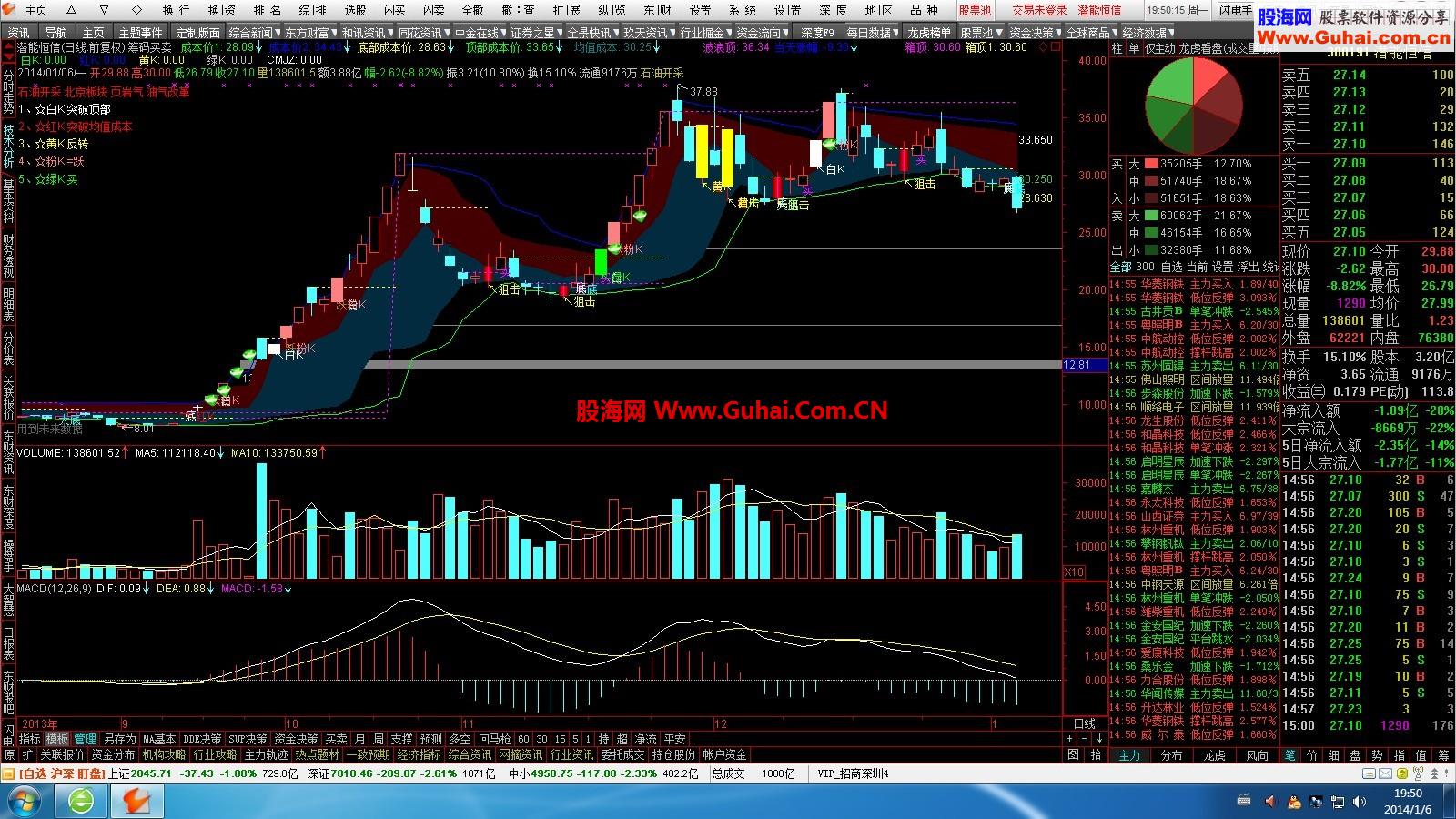Open the 同花资讯 dropdown
The width and height of the screenshot is (1456, 819).
(423, 33)
